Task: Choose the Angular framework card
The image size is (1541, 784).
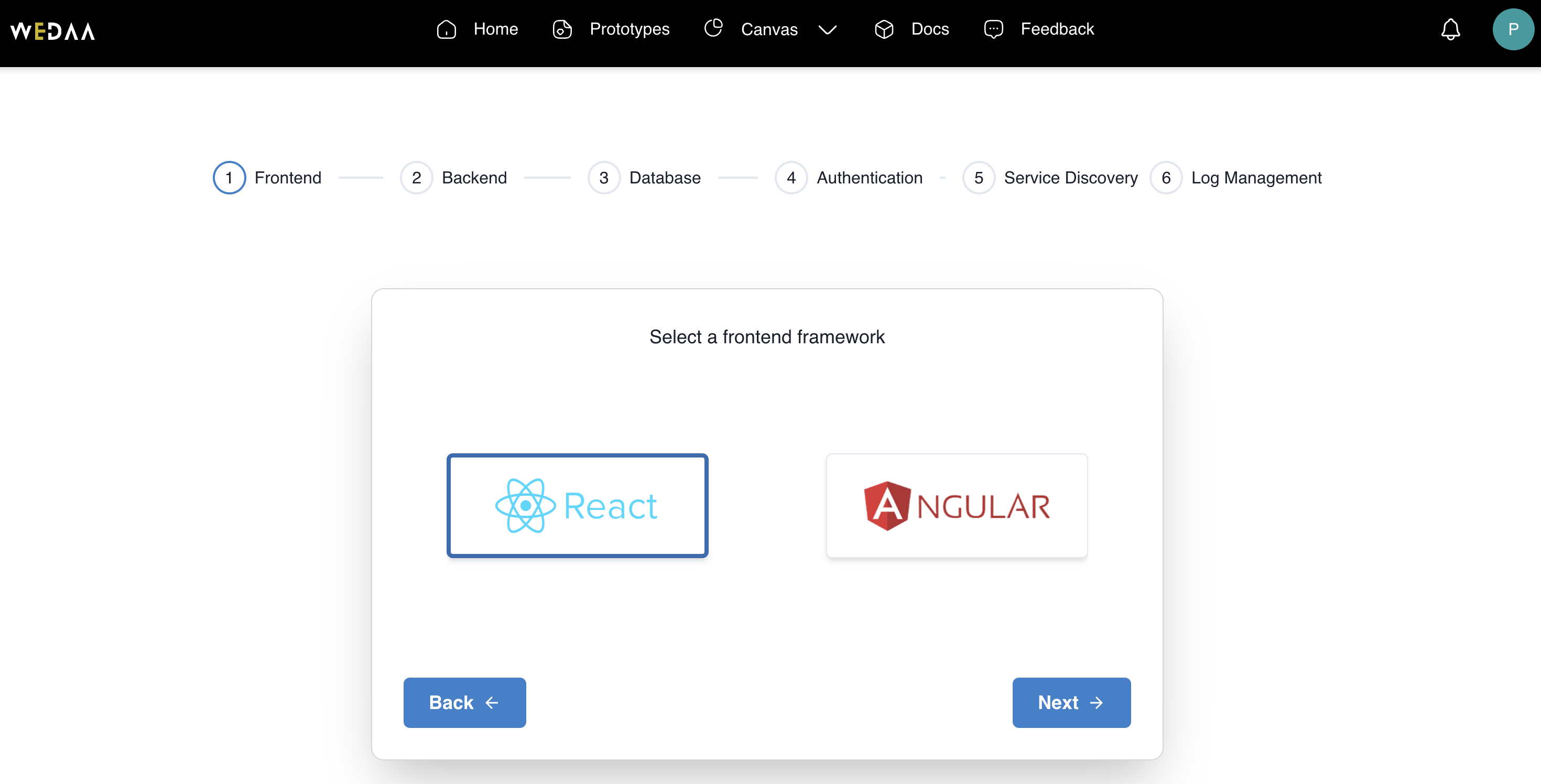Action: 957,505
